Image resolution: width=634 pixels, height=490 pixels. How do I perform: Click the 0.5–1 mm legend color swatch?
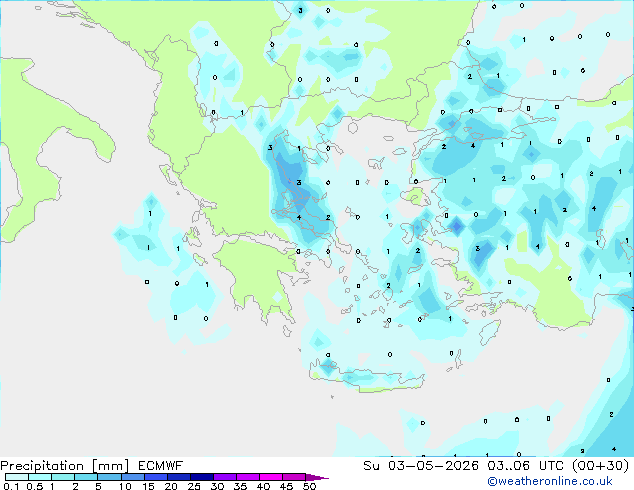[x=40, y=477]
